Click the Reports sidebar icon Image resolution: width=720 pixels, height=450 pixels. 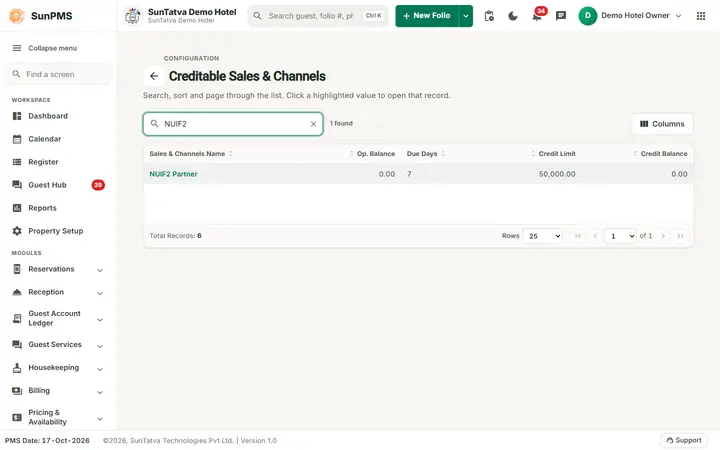pyautogui.click(x=17, y=208)
